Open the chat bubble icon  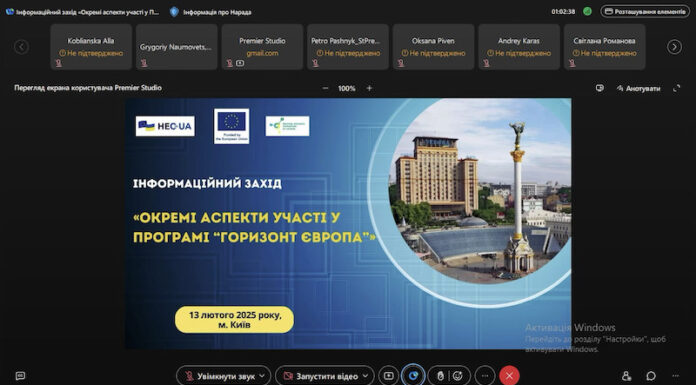[651, 376]
